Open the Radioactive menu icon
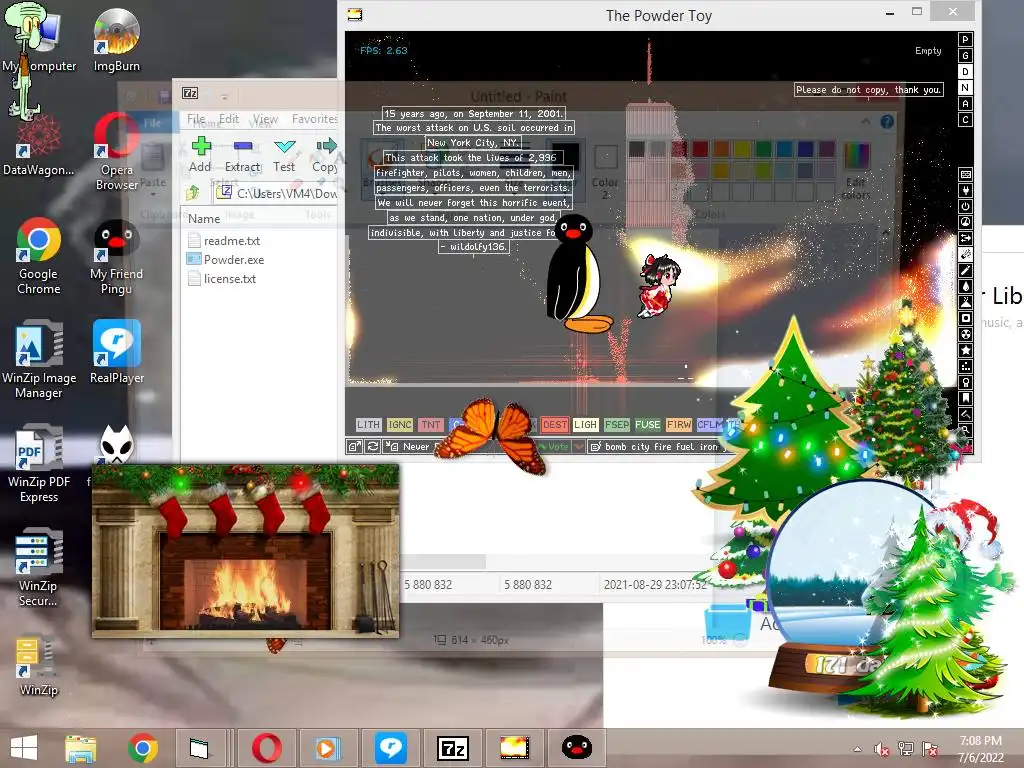The width and height of the screenshot is (1024, 768). 965,334
